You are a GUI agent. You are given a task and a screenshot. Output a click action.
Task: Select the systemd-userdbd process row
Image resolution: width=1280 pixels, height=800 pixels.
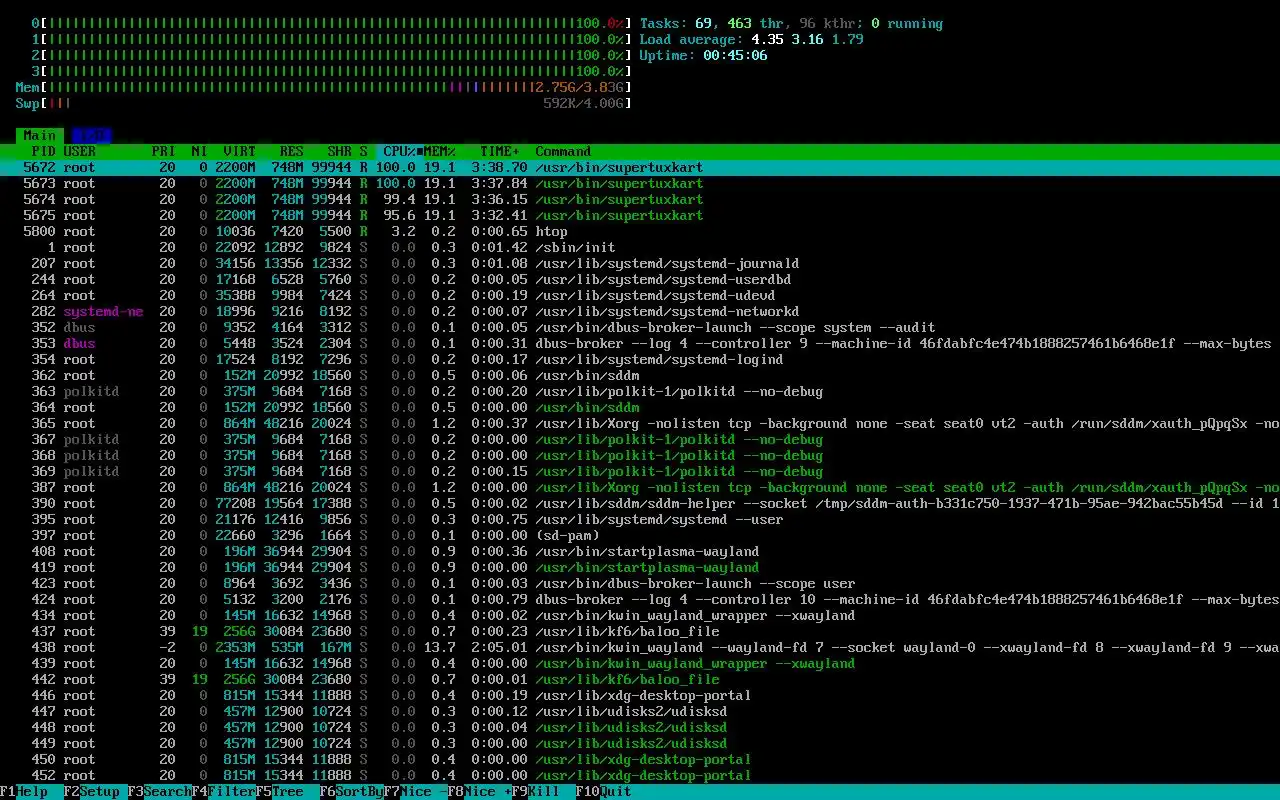coord(640,279)
